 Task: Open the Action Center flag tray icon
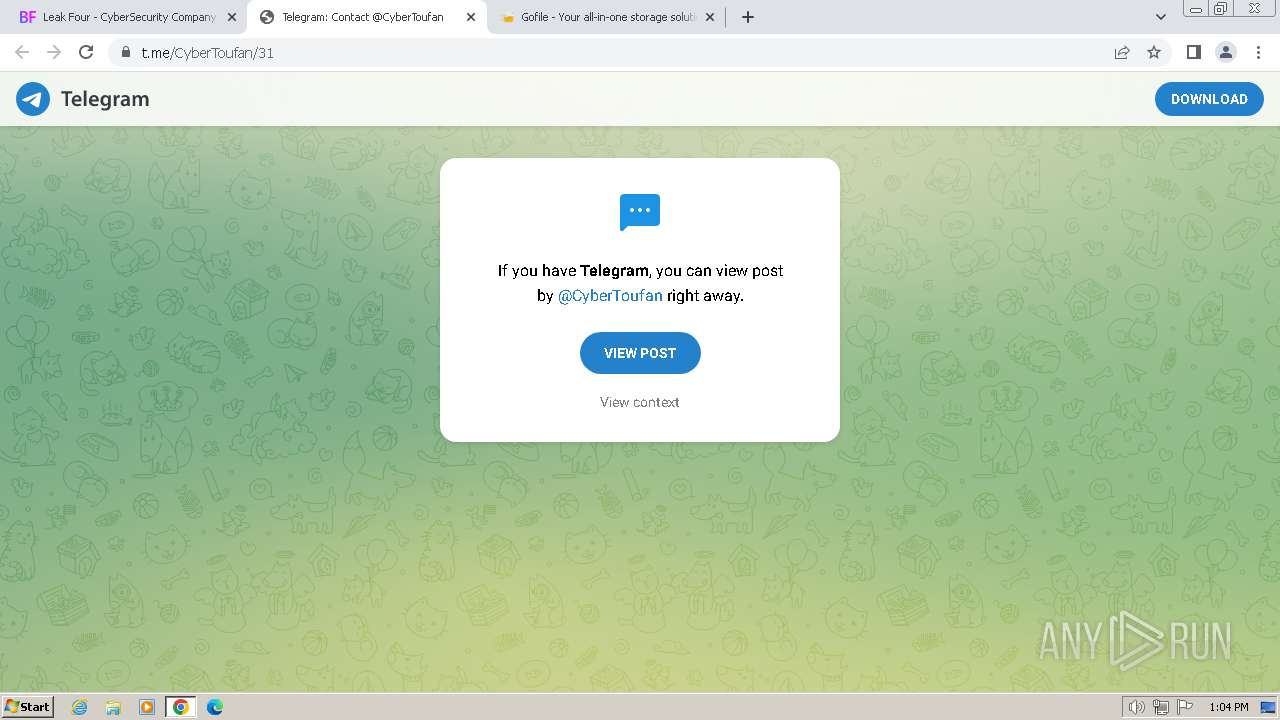tap(1185, 707)
